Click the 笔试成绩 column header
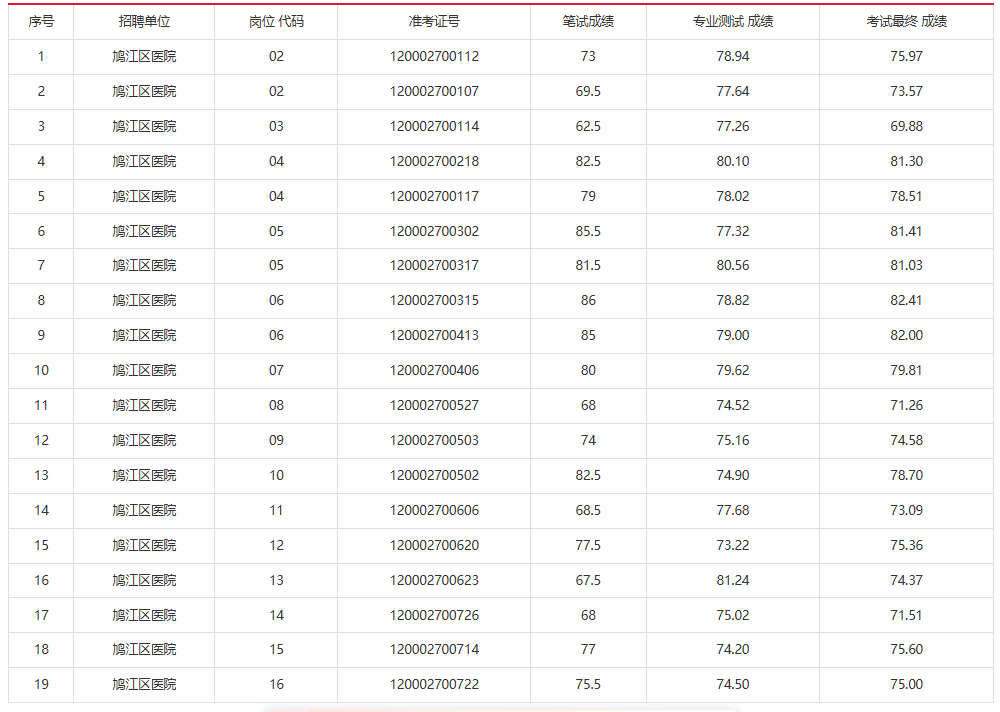This screenshot has width=1000, height=712. [588, 22]
